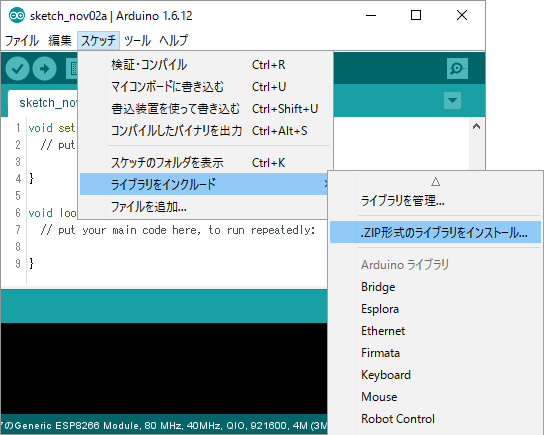Viewport: 544px width, 435px height.
Task: Select コンパイルしたバイナリを出力 entry
Action: pyautogui.click(x=205, y=130)
